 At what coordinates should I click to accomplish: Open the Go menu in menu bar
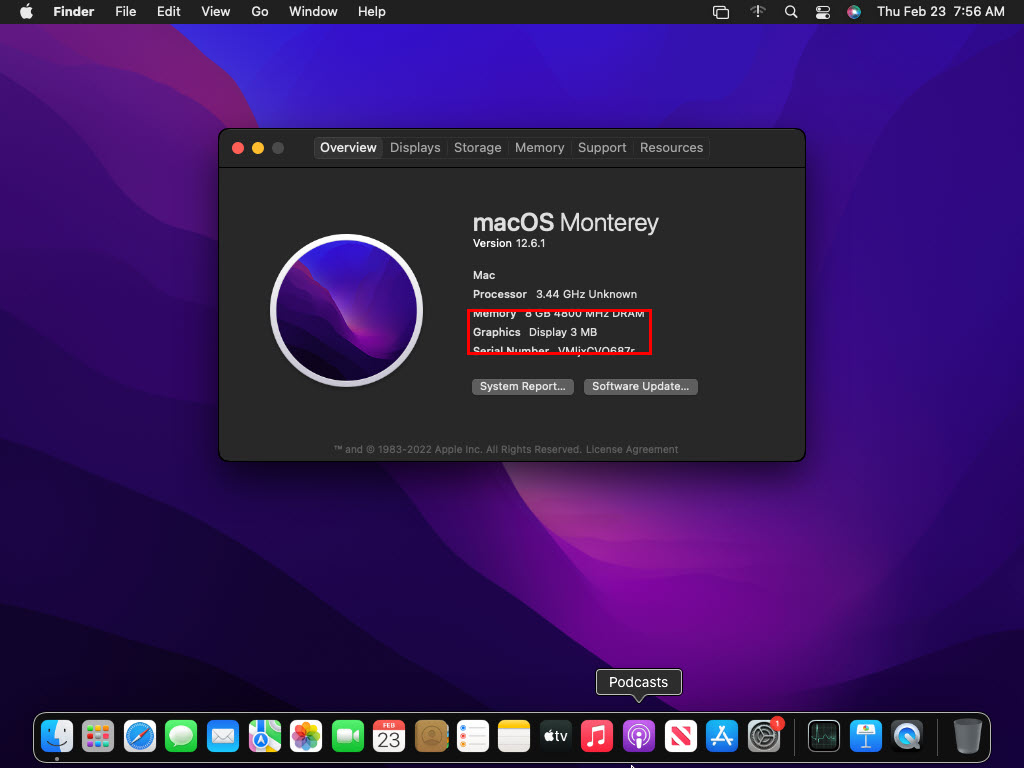(260, 12)
